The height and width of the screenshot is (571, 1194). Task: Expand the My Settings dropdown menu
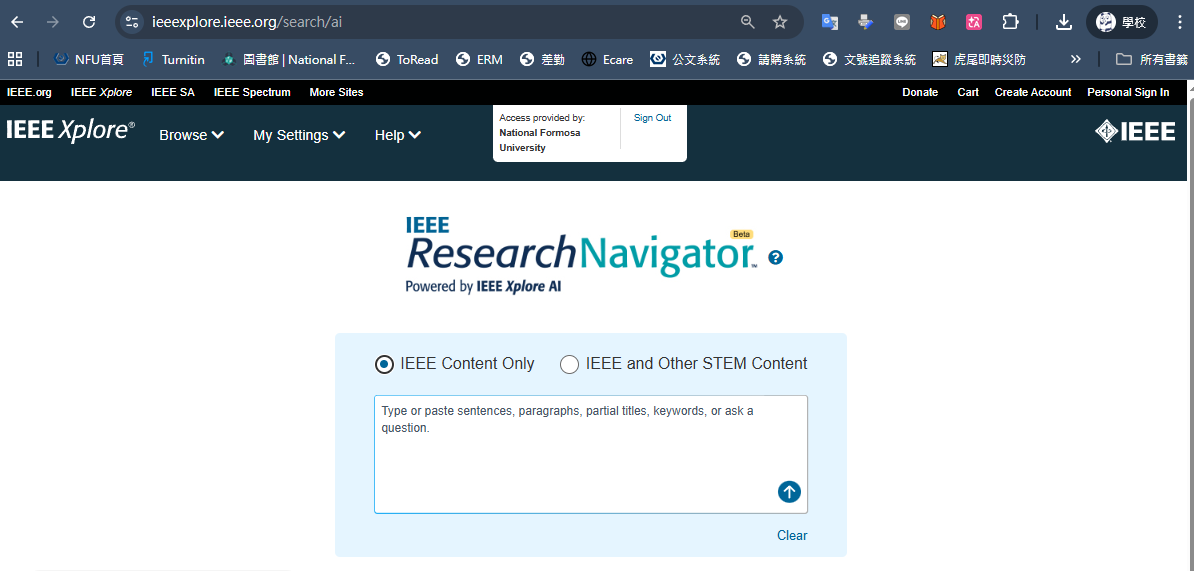coord(299,135)
